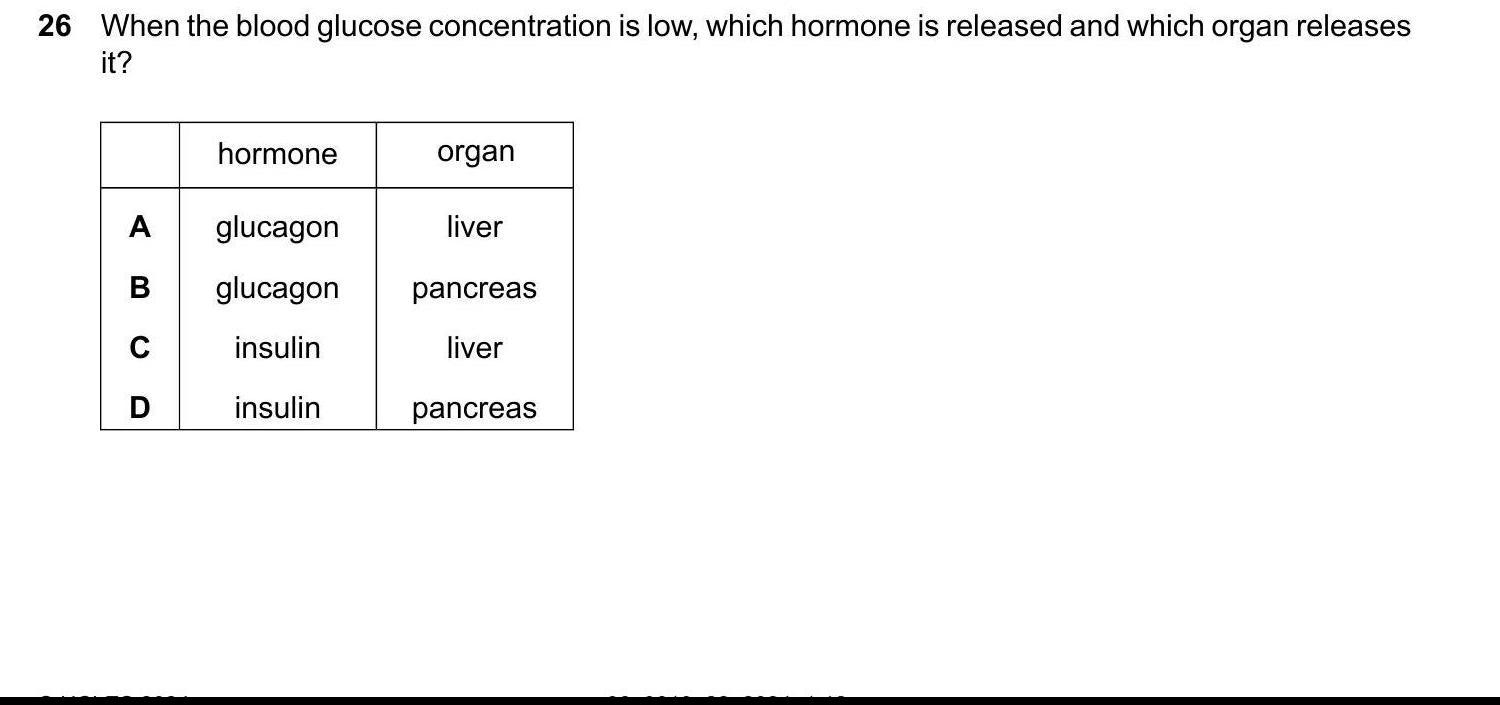Click the word 'it?' on the second line

click(116, 65)
